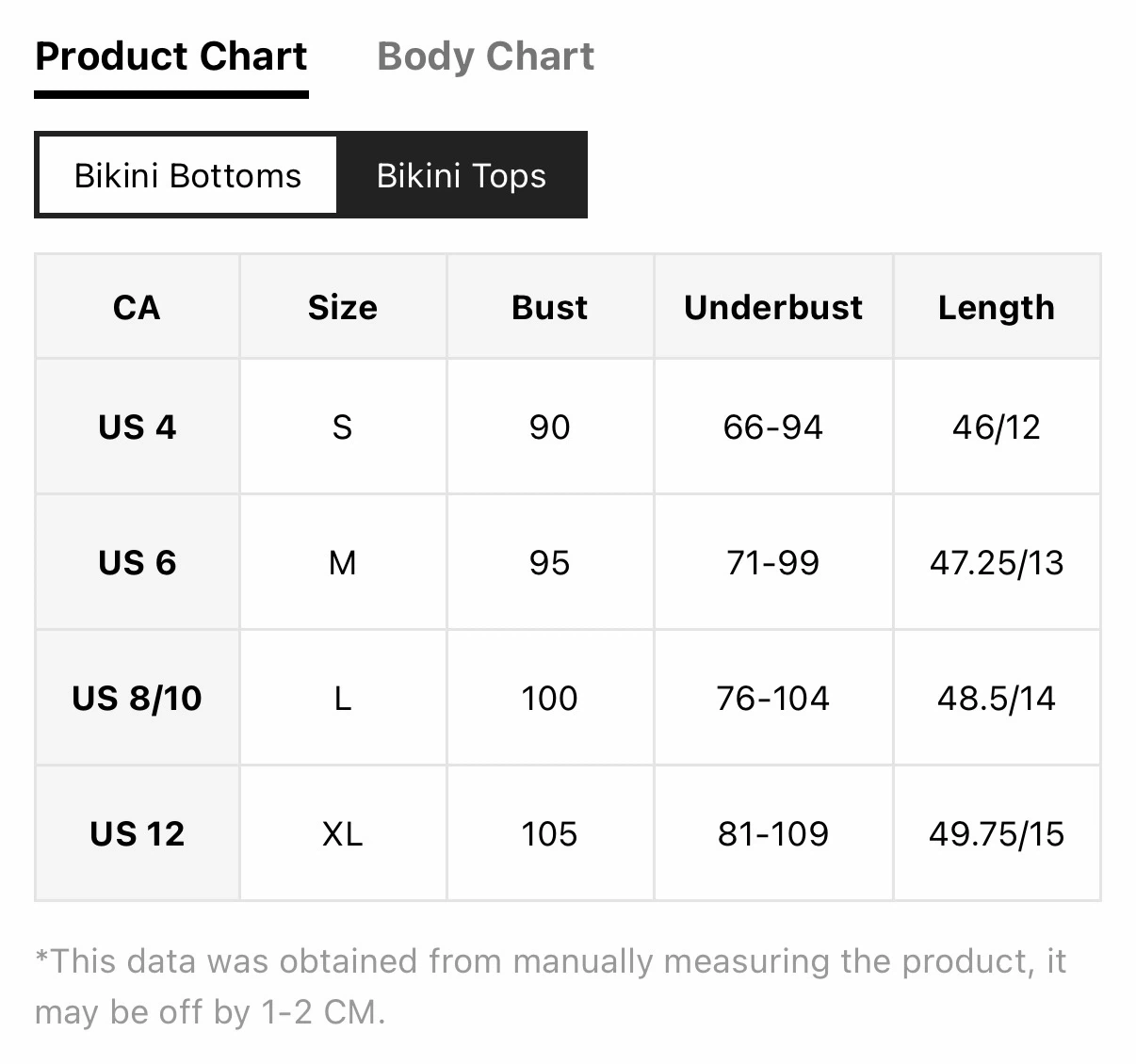This screenshot has width=1136, height=1064.
Task: Click the underbust 81-109 cell
Action: coord(773,833)
